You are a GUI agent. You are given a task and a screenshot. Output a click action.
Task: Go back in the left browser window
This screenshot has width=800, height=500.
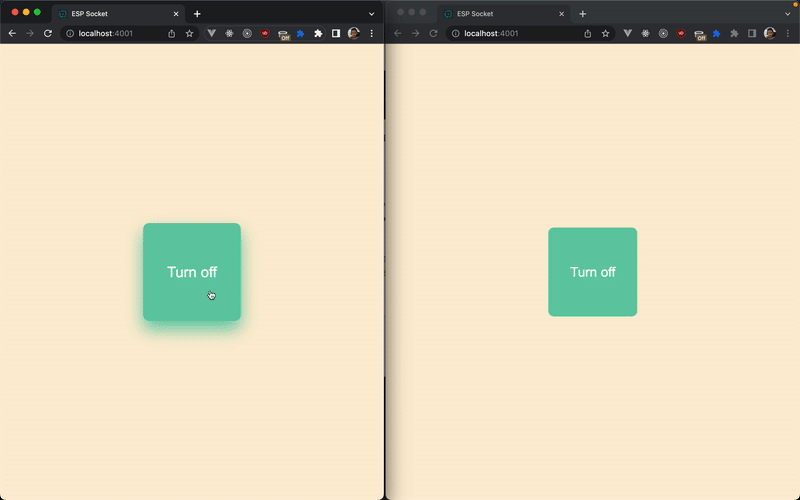point(12,34)
